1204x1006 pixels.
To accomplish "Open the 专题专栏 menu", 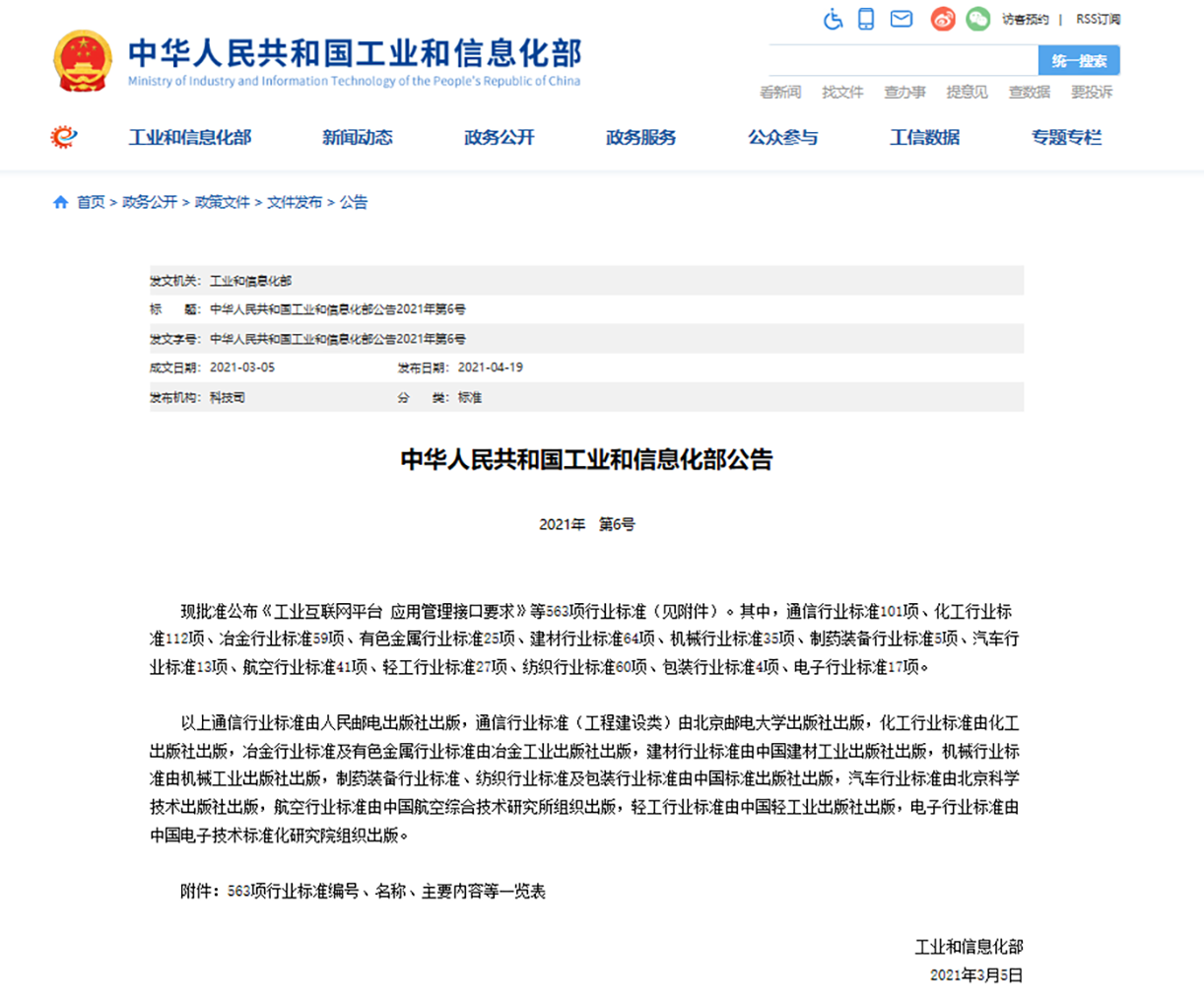I will click(x=1066, y=137).
